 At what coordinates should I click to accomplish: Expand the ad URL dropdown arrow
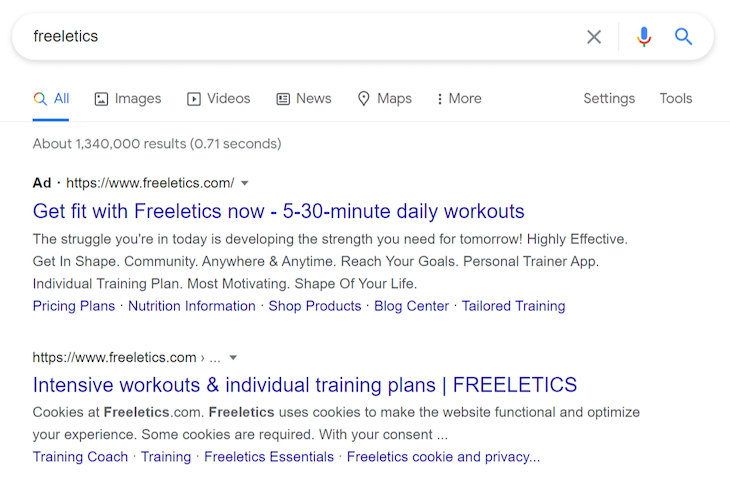pos(244,183)
